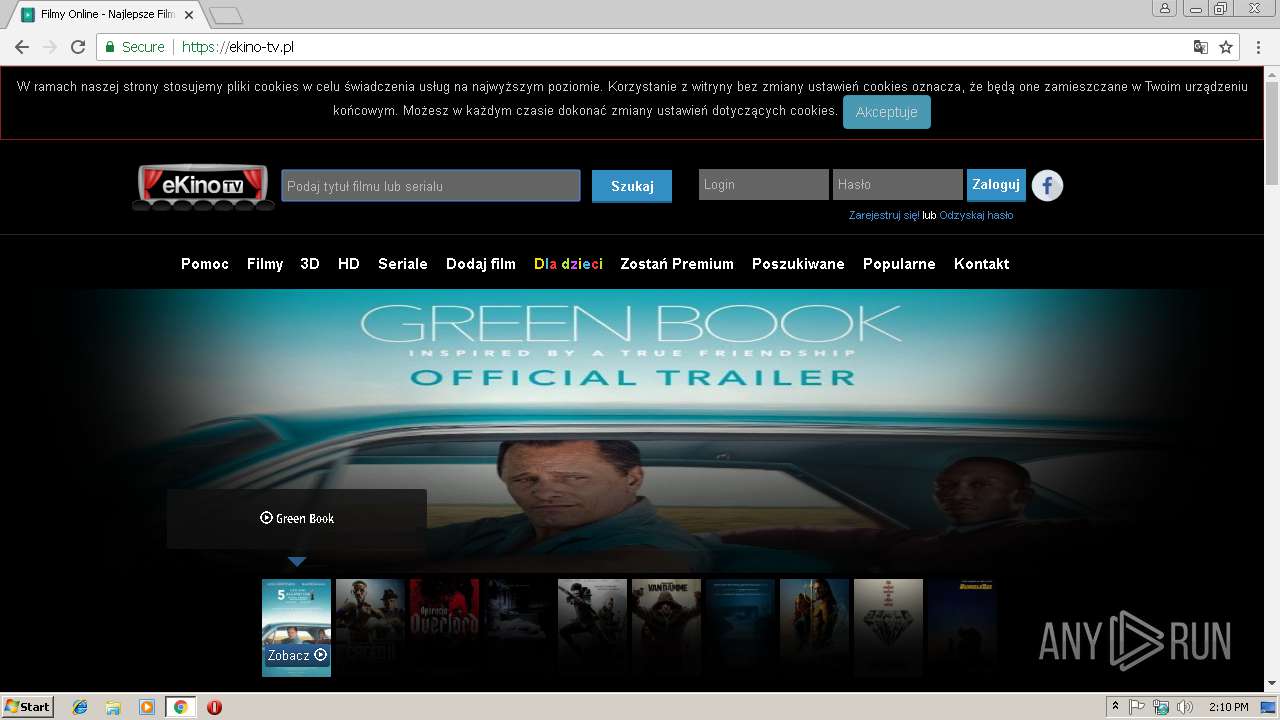This screenshot has width=1280, height=720.
Task: Open the Odzyskaj hasło link
Action: tap(976, 215)
